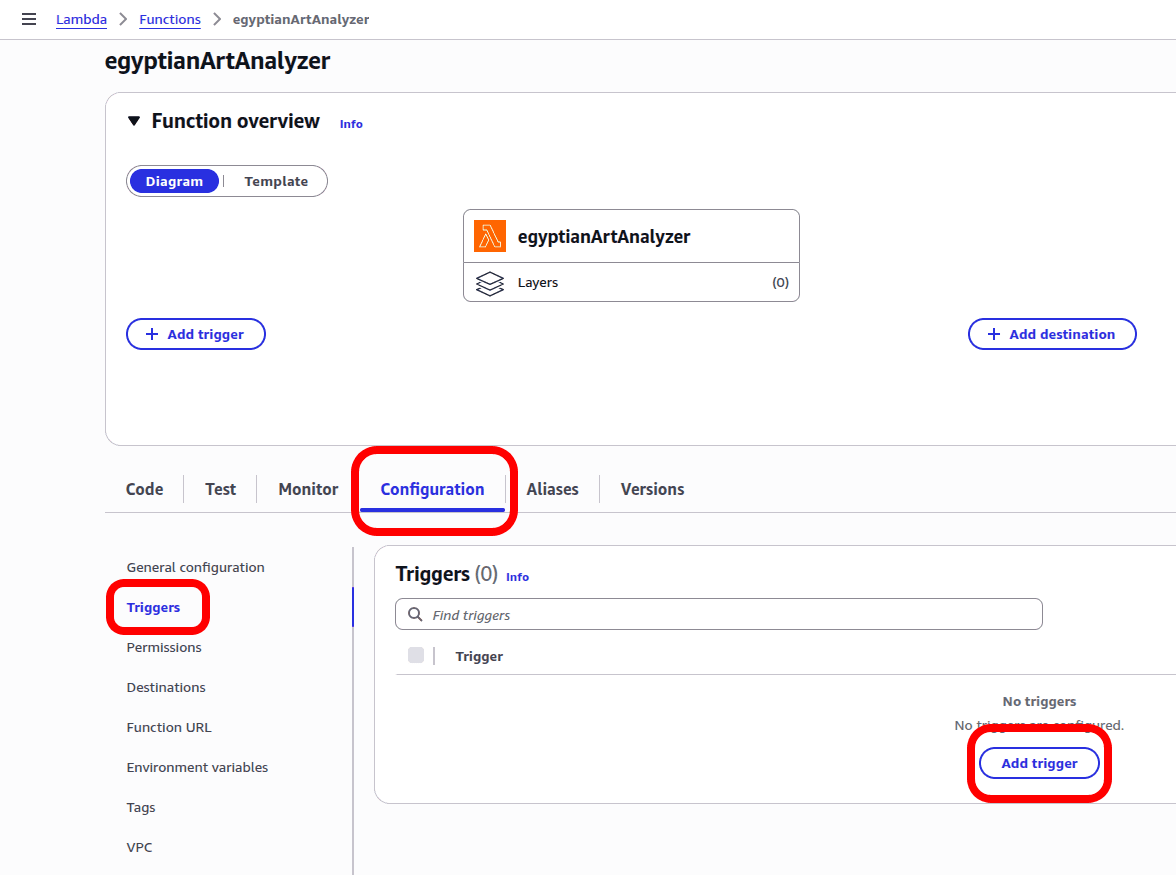Viewport: 1176px width, 875px height.
Task: Switch to Diagram view
Action: tap(174, 181)
